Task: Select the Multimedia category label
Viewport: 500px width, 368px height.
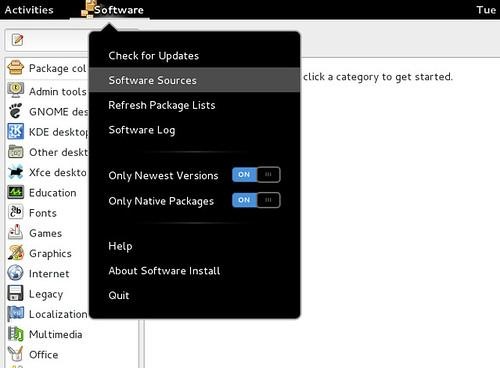Action: point(56,334)
